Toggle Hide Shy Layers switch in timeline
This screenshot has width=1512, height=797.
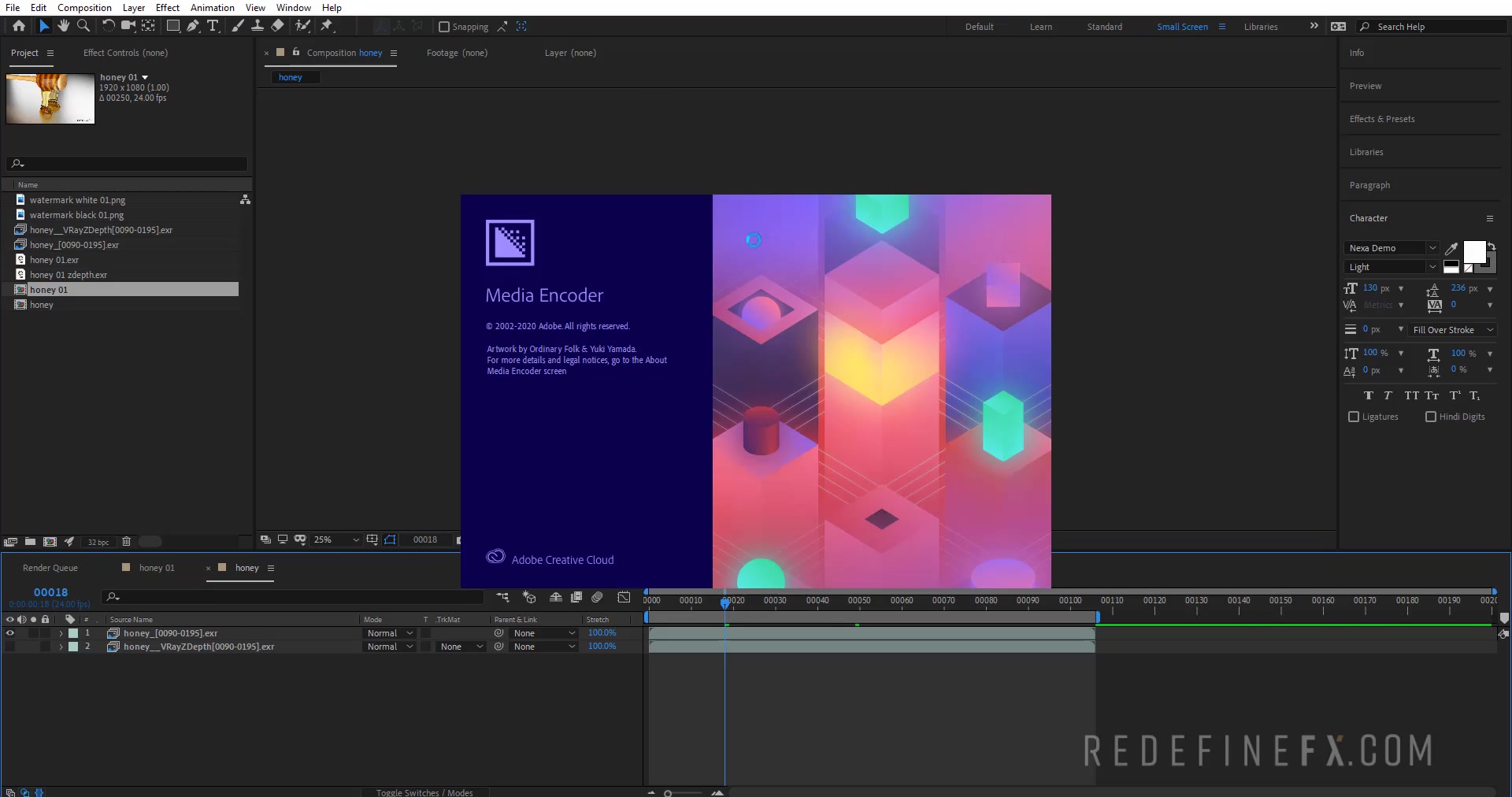tap(555, 597)
